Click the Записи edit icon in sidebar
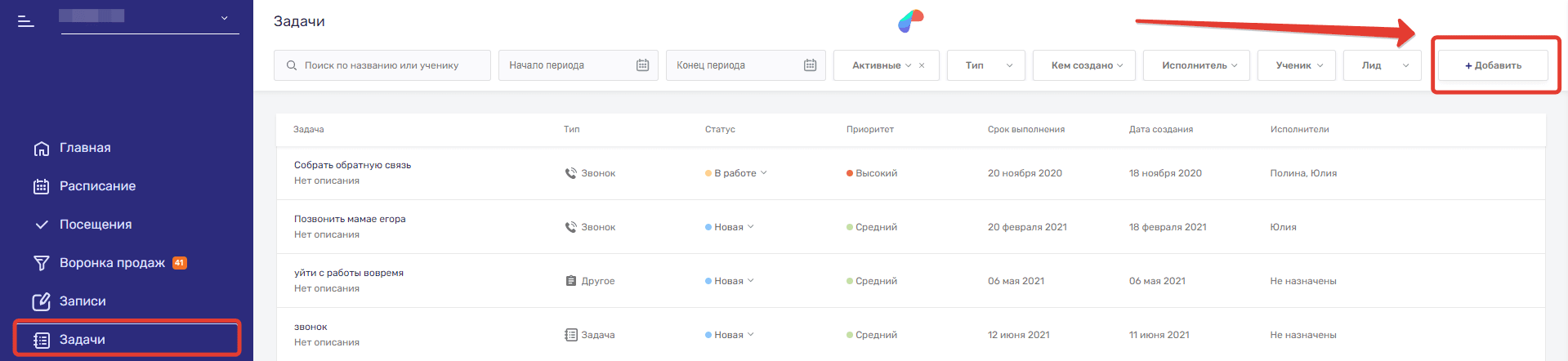Screen dimensions: 1568x361 [x=41, y=301]
